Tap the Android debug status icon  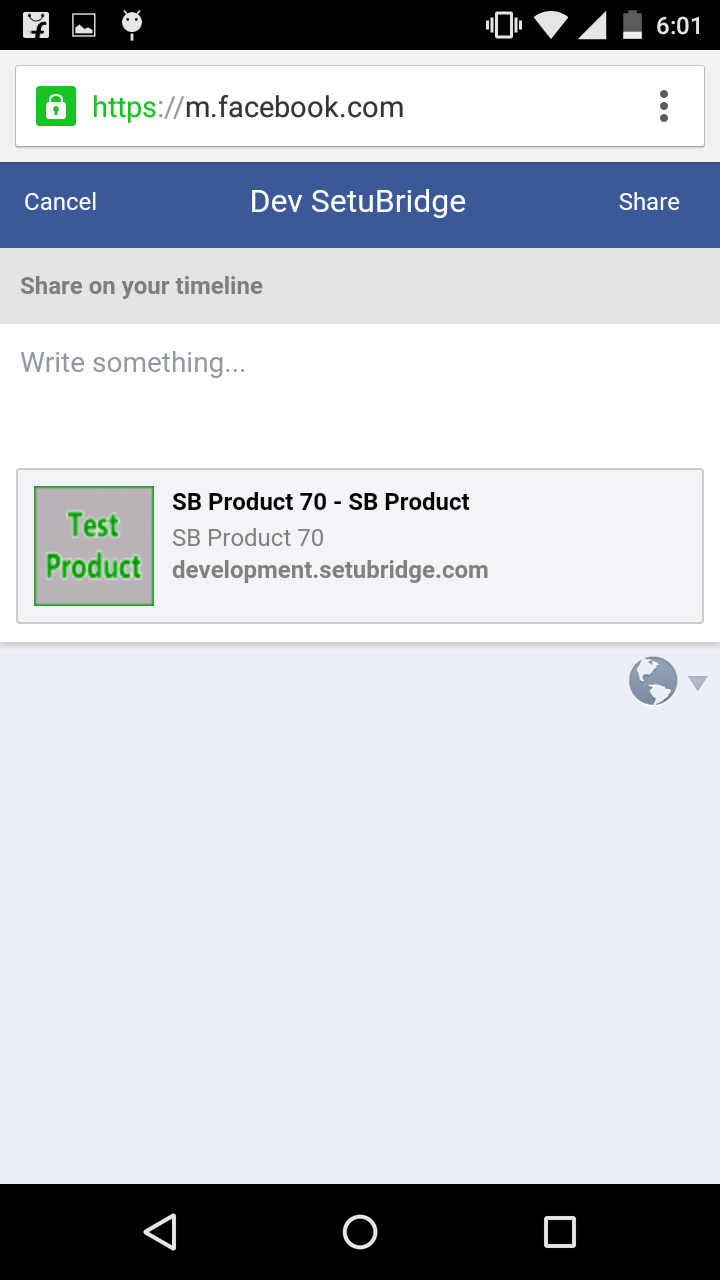pyautogui.click(x=132, y=25)
